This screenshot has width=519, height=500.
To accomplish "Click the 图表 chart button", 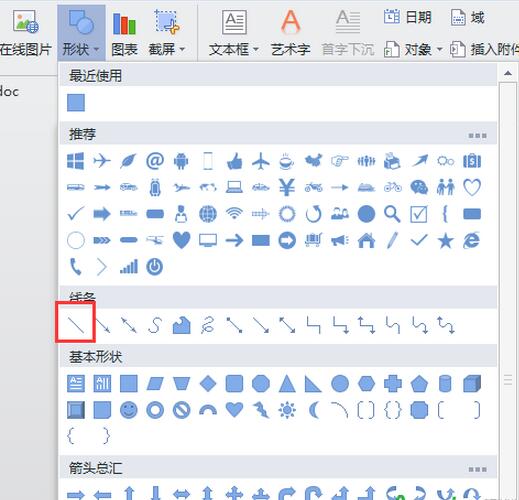I will [124, 33].
